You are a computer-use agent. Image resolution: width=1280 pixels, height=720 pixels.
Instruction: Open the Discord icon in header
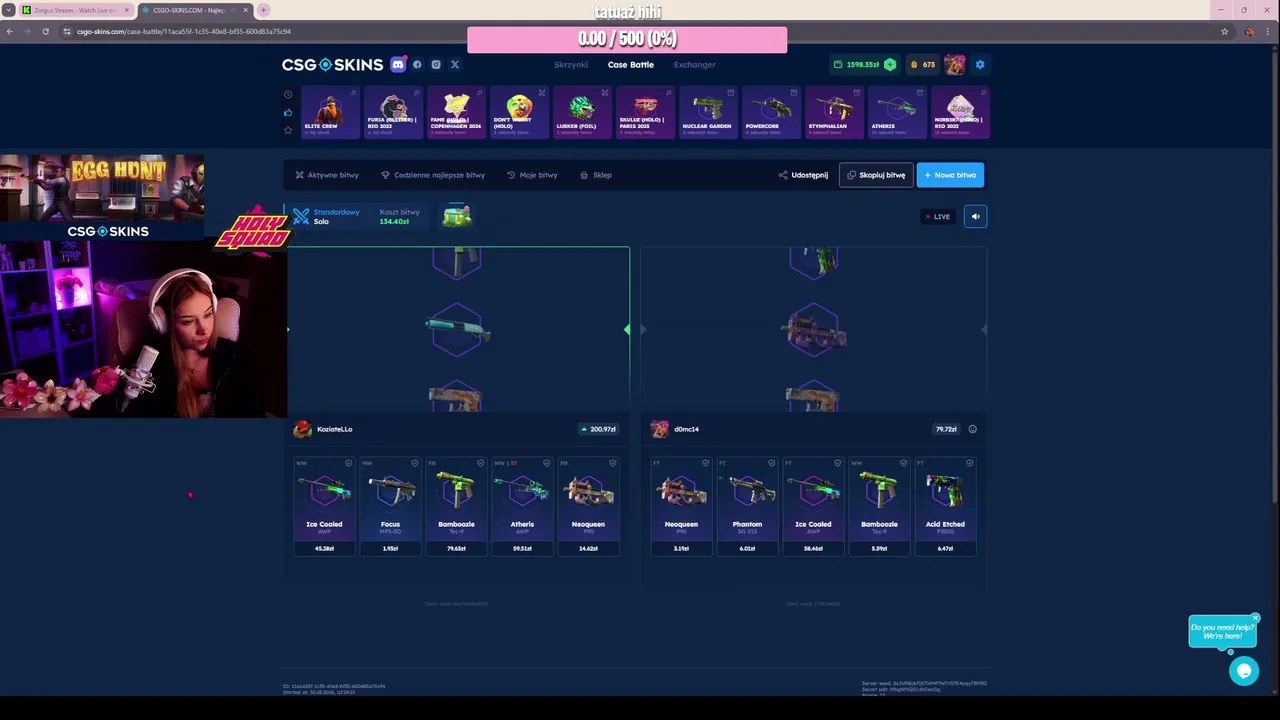398,64
